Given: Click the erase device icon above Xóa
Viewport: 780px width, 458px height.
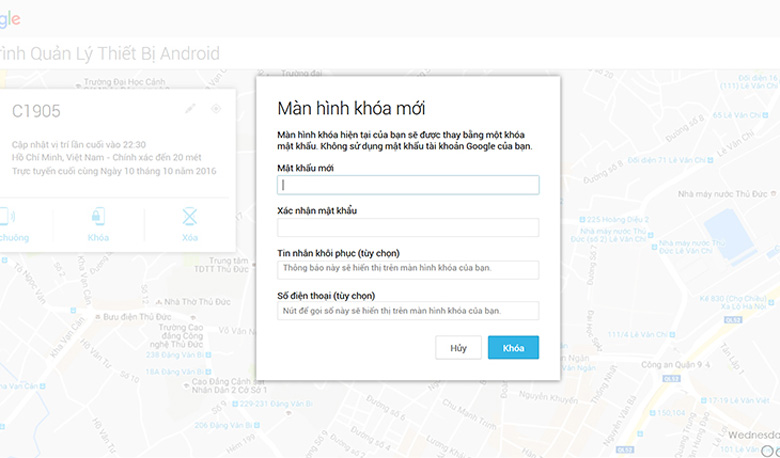Looking at the screenshot, I should pos(189,217).
